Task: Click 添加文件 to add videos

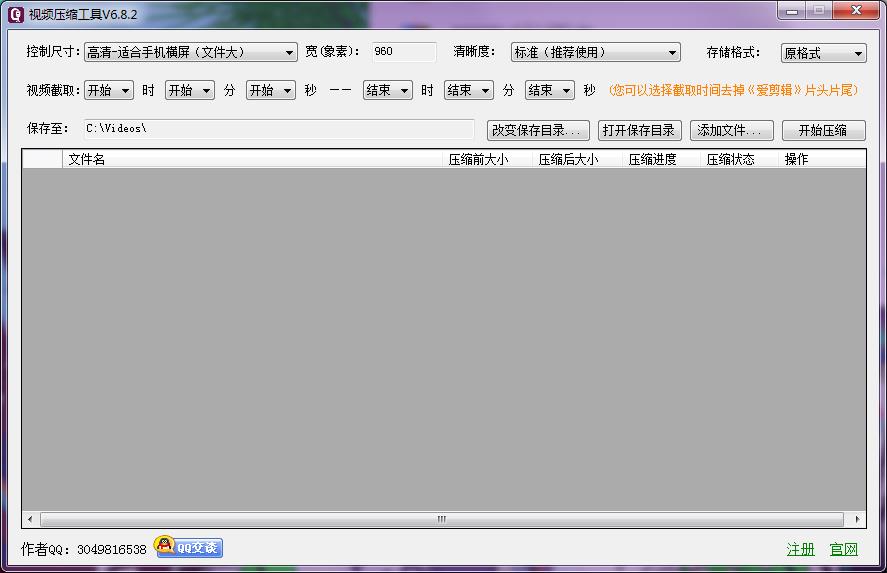Action: coord(731,130)
